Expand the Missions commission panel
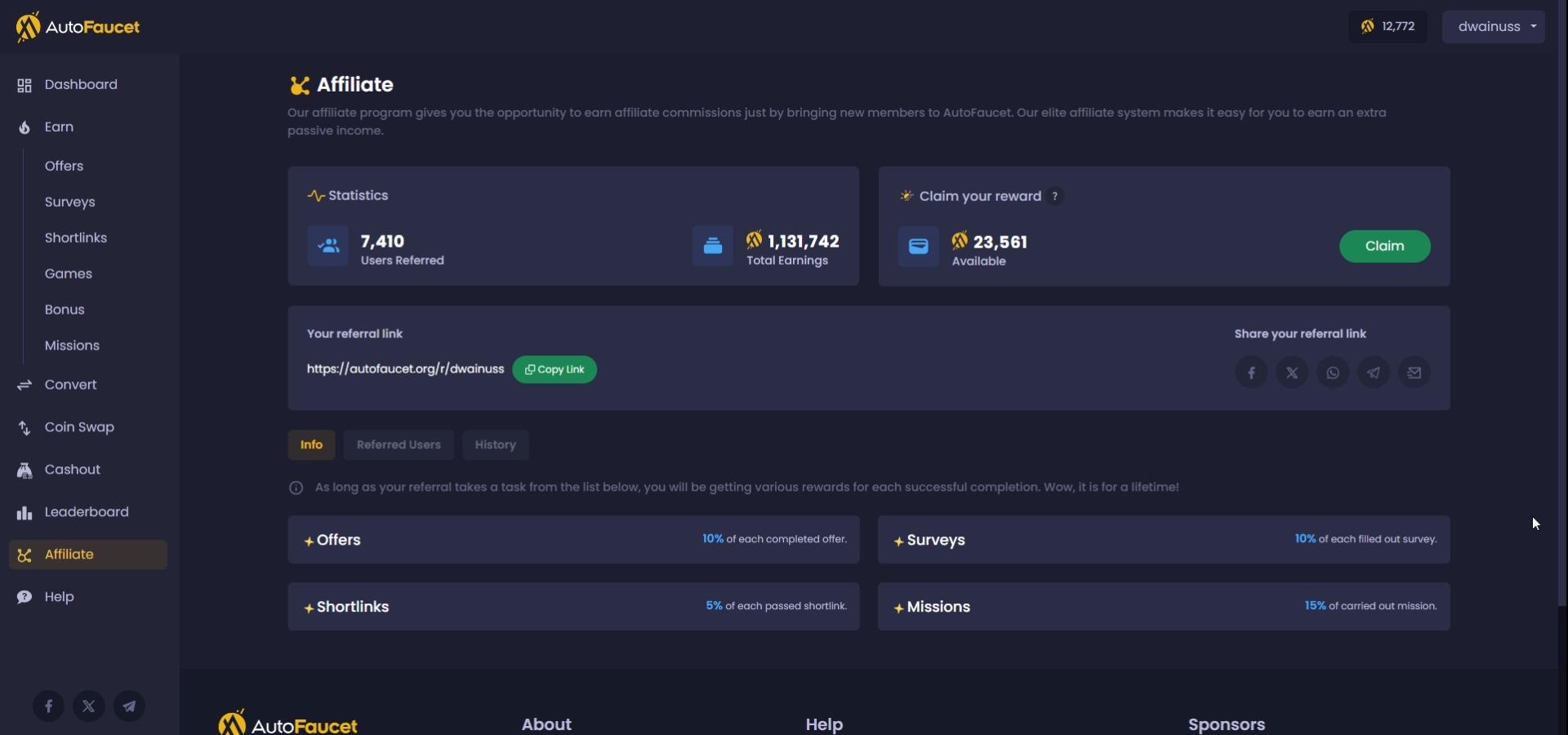Viewport: 1568px width, 735px height. pyautogui.click(x=1164, y=607)
